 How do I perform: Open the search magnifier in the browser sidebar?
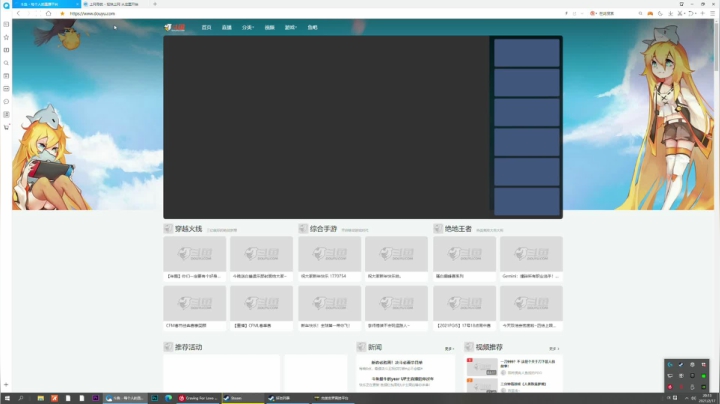coord(6,63)
